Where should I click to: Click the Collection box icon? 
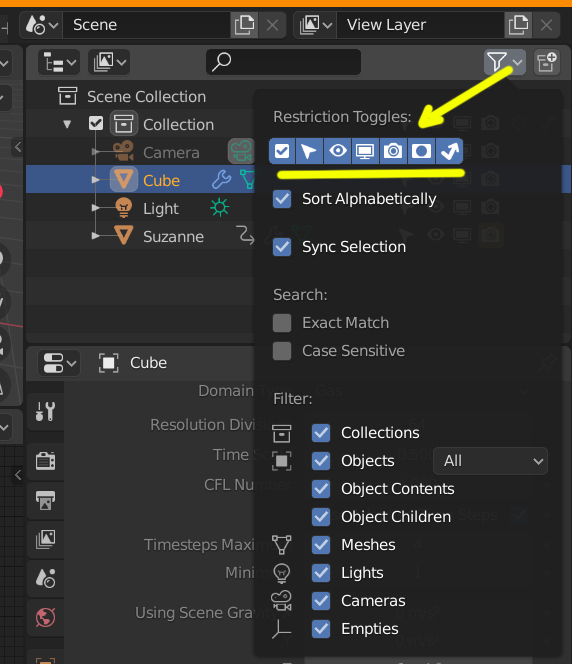click(x=124, y=124)
